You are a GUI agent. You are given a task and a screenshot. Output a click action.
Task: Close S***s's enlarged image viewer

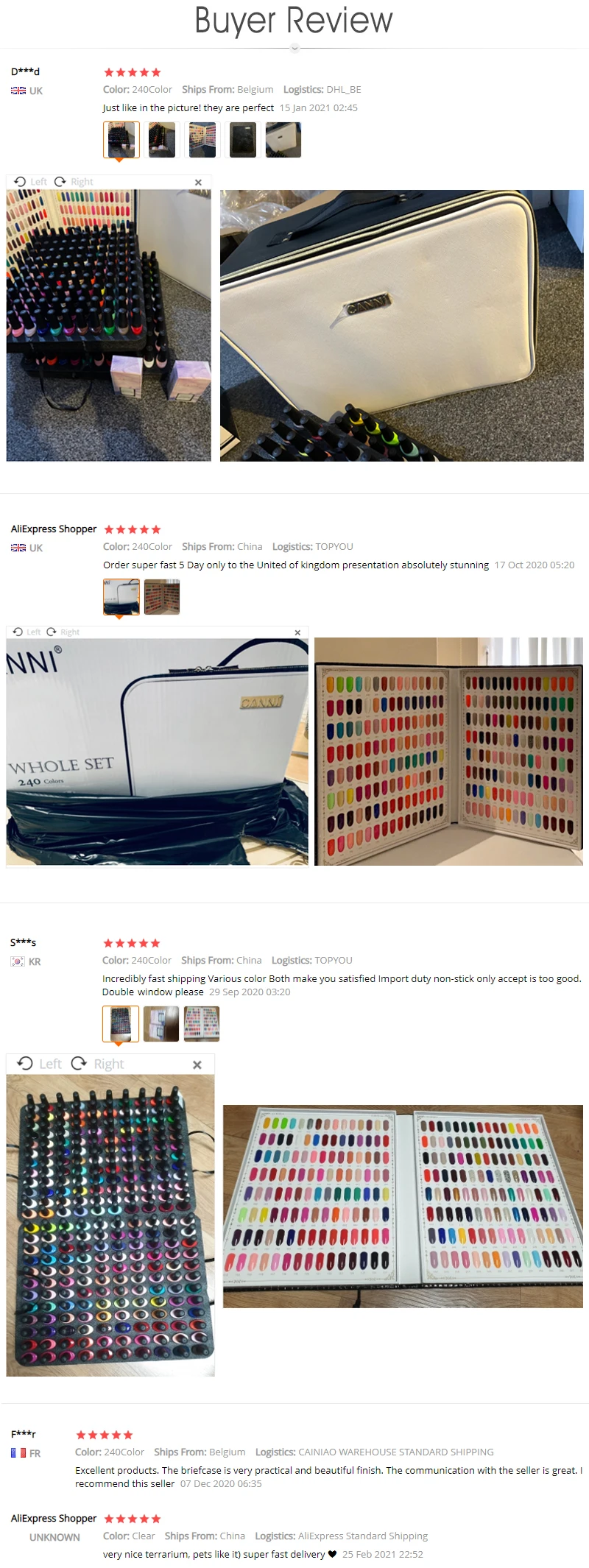197,1064
